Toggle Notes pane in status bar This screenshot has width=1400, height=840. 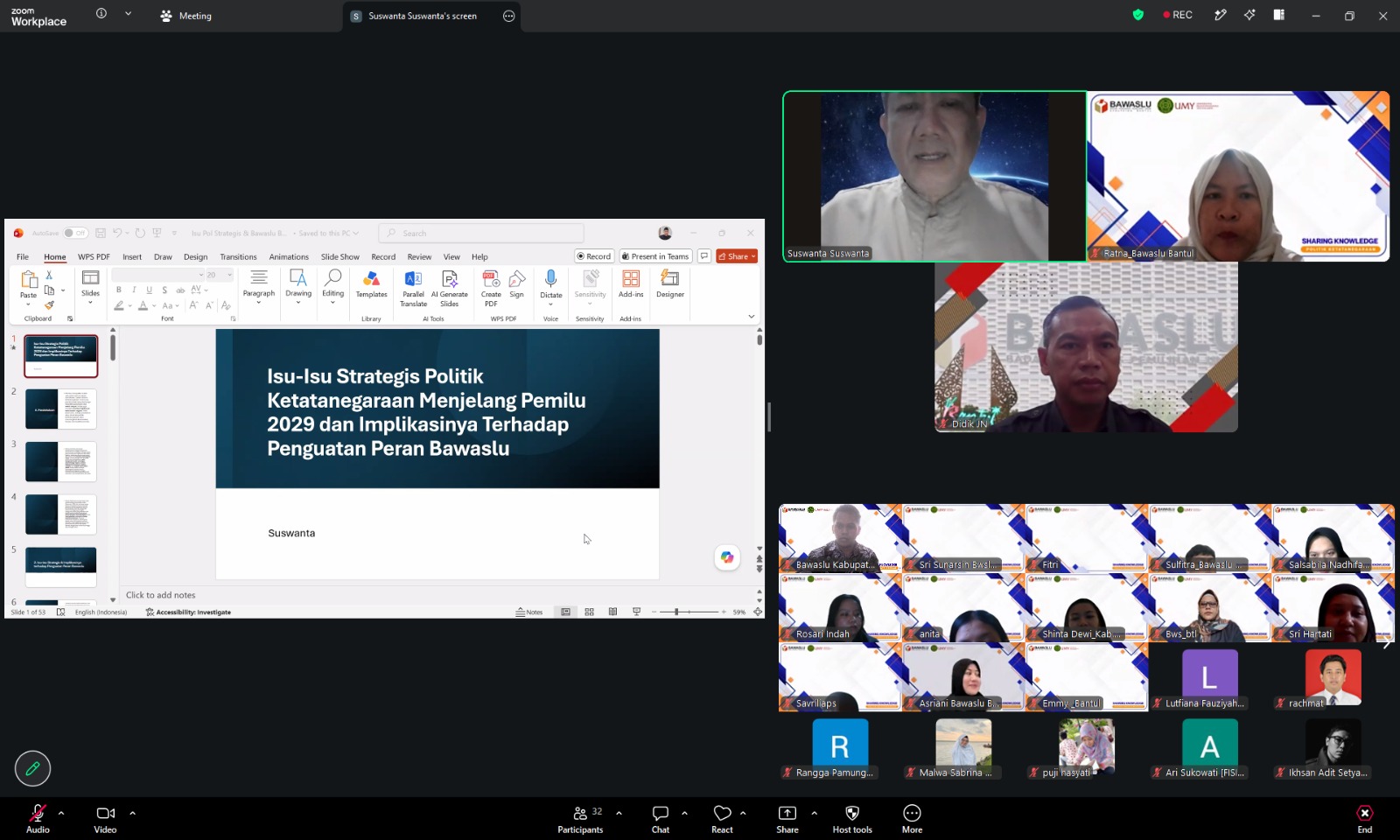pyautogui.click(x=529, y=612)
